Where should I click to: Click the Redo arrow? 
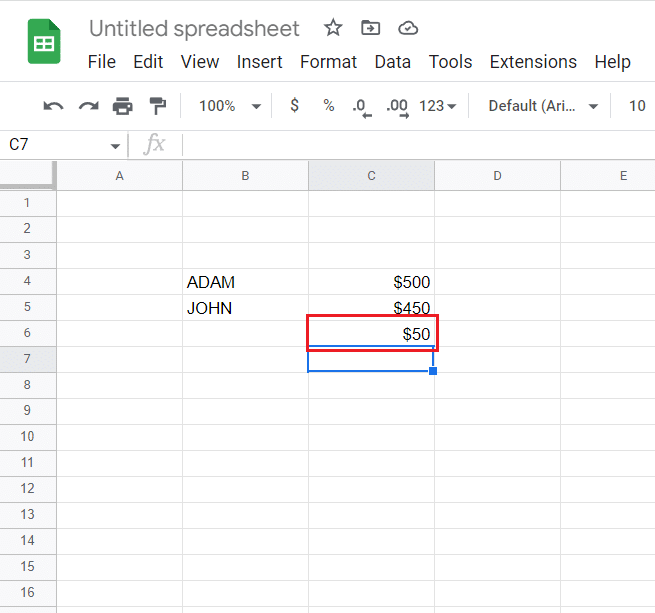89,106
